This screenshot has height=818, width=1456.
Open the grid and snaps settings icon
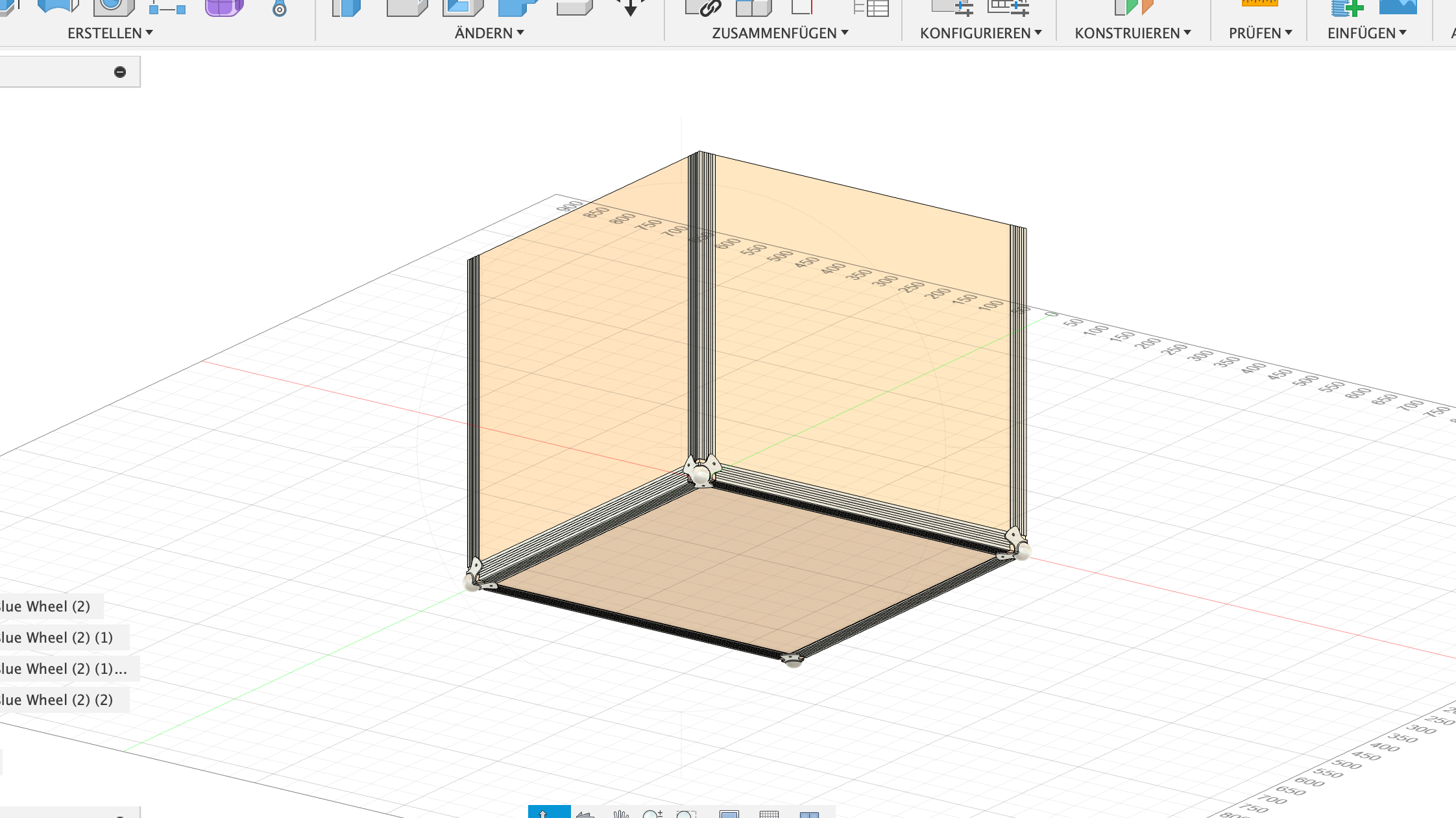(769, 813)
